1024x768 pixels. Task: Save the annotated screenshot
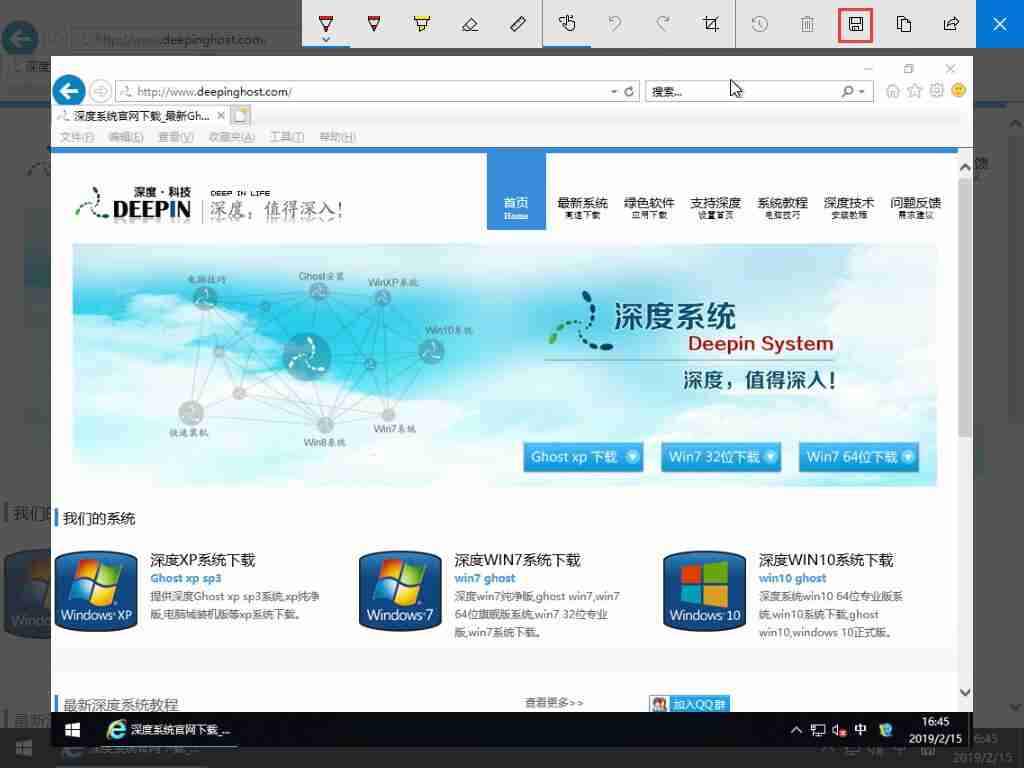coord(855,24)
